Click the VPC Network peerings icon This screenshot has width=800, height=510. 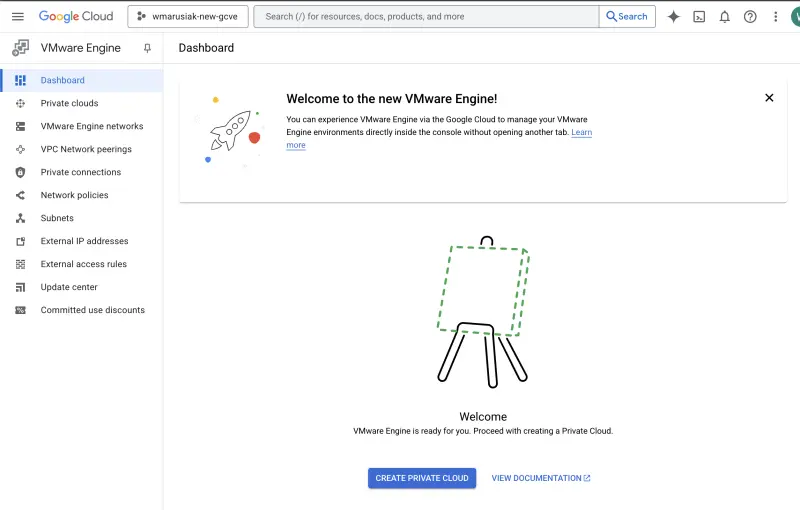20,149
